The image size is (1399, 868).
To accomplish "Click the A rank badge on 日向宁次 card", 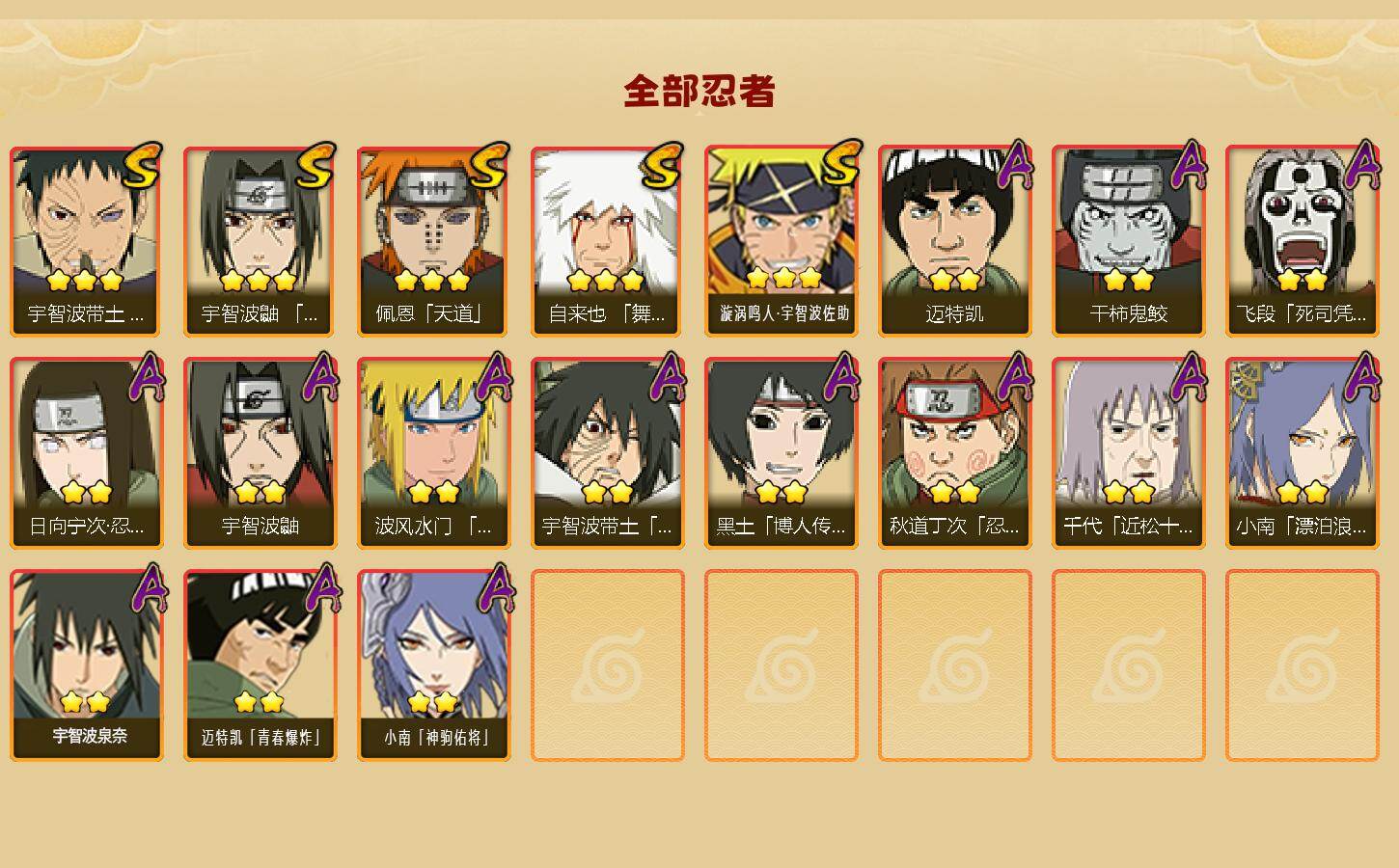I will coord(147,377).
